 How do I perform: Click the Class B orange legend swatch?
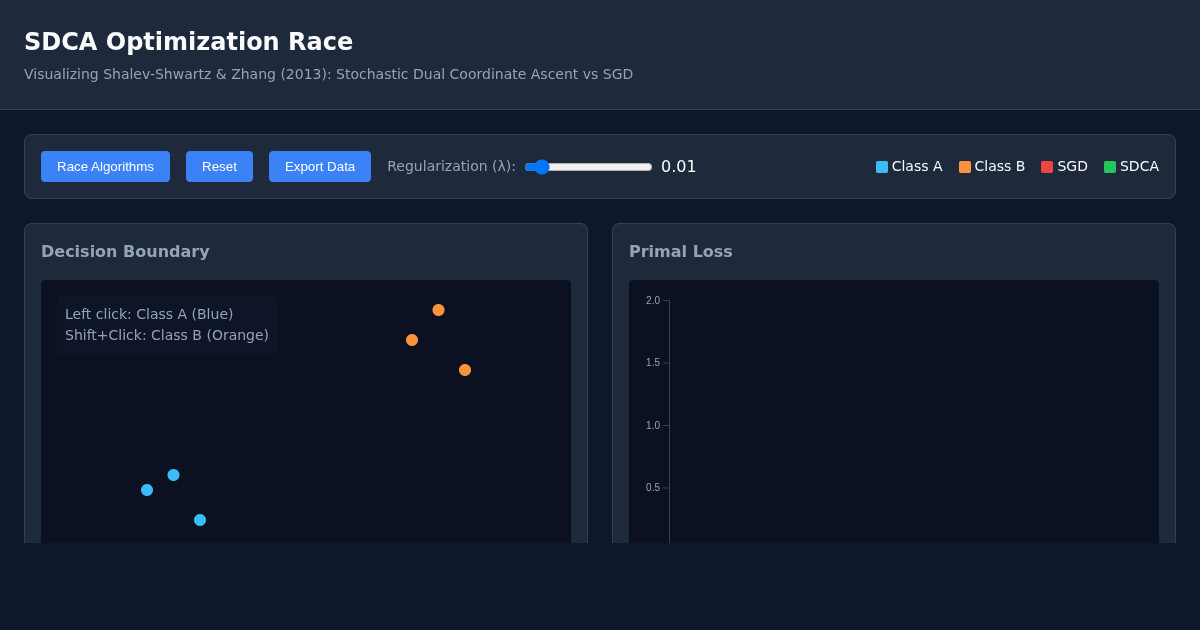965,167
